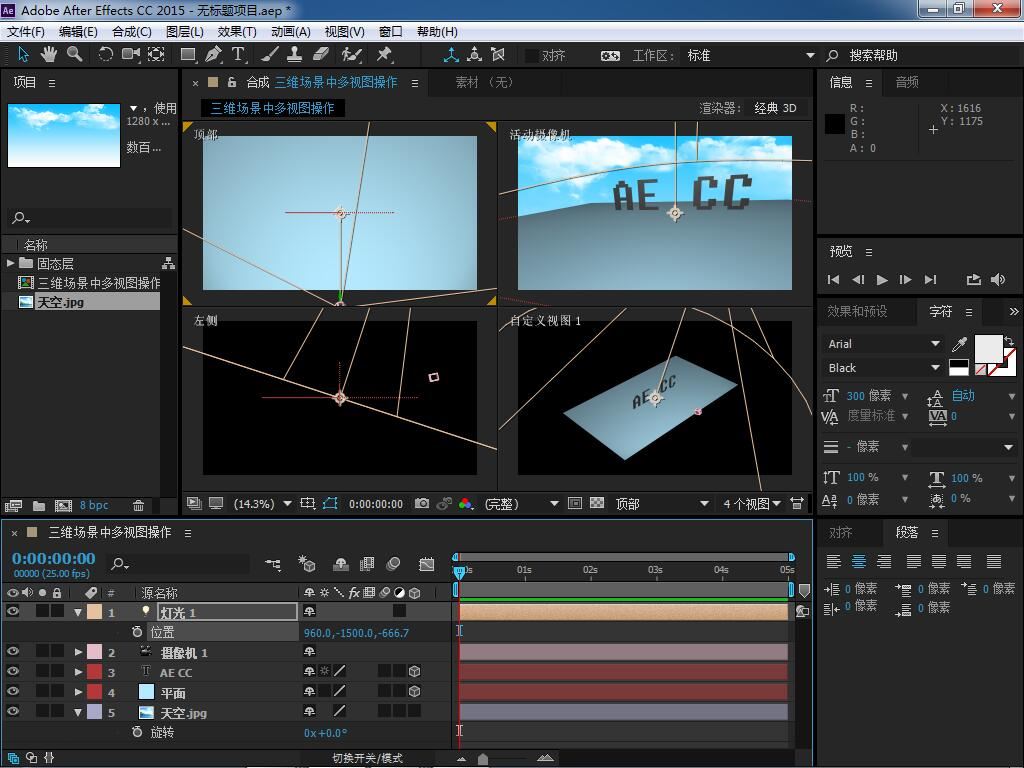This screenshot has height=768, width=1024.
Task: Open the 4个视图 view layout dropdown
Action: point(751,504)
